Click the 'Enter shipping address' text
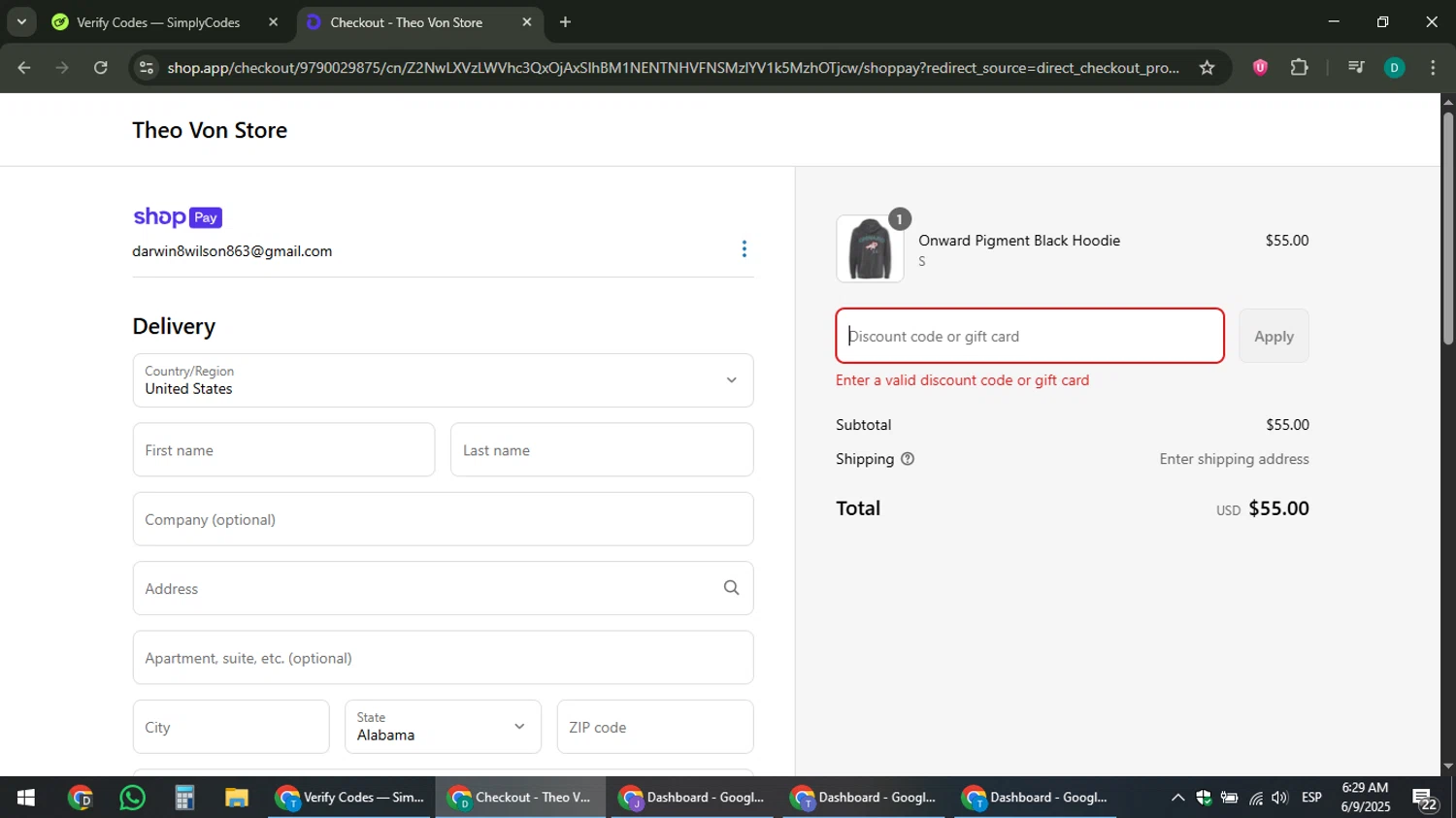Screen dimensions: 1456x818 tap(1234, 459)
